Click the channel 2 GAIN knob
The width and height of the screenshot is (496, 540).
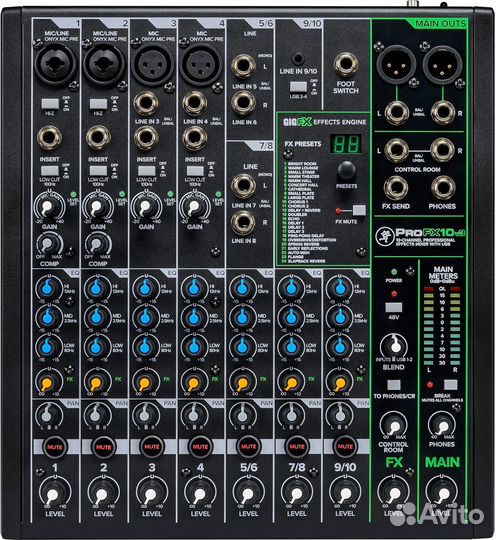(x=97, y=207)
